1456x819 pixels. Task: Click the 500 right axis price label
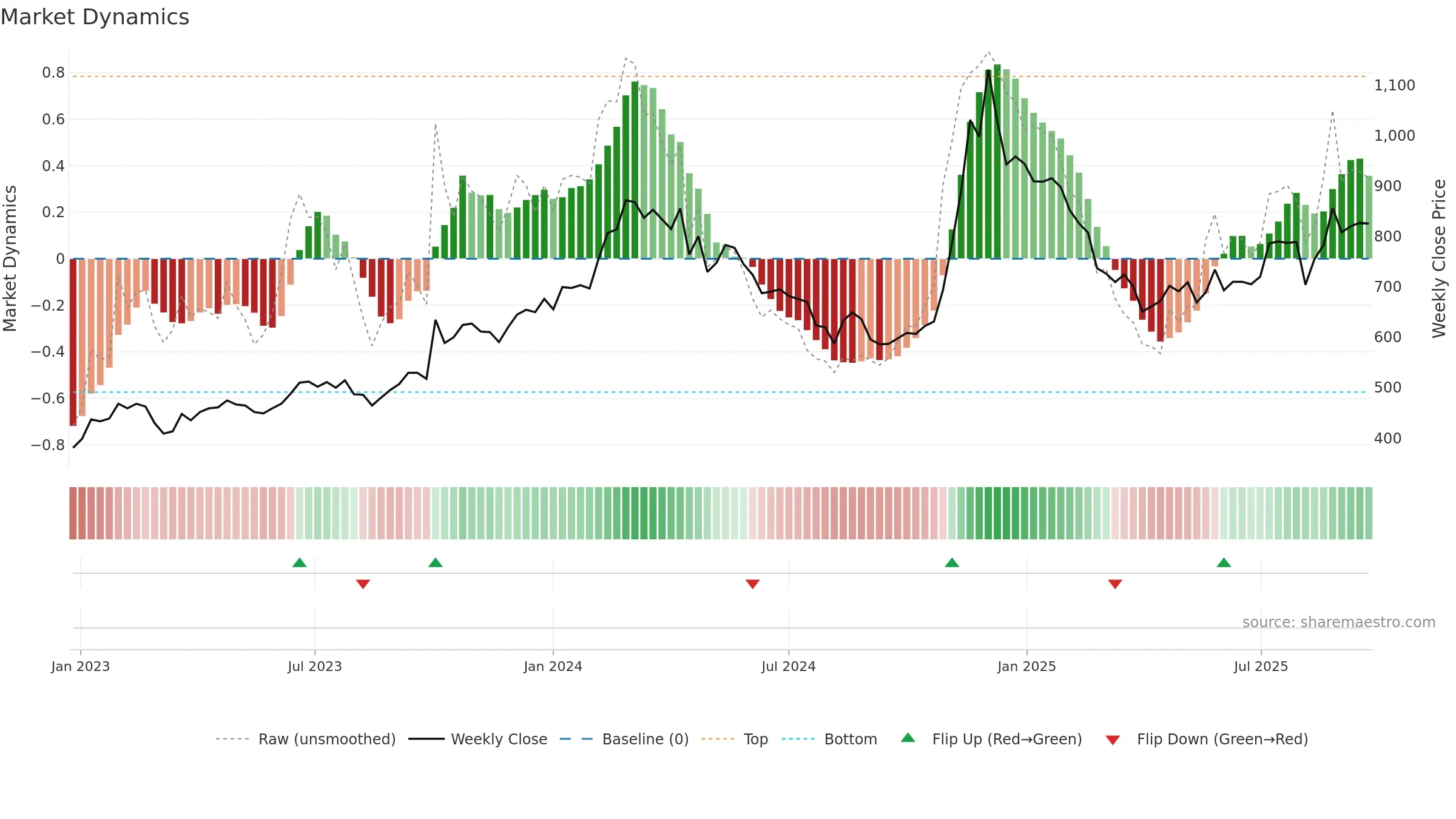tap(1388, 387)
